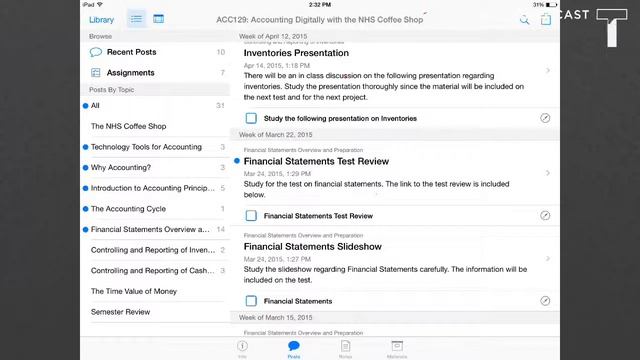
Task: Select Controlling and Reporting of Cash topic
Action: click(155, 271)
